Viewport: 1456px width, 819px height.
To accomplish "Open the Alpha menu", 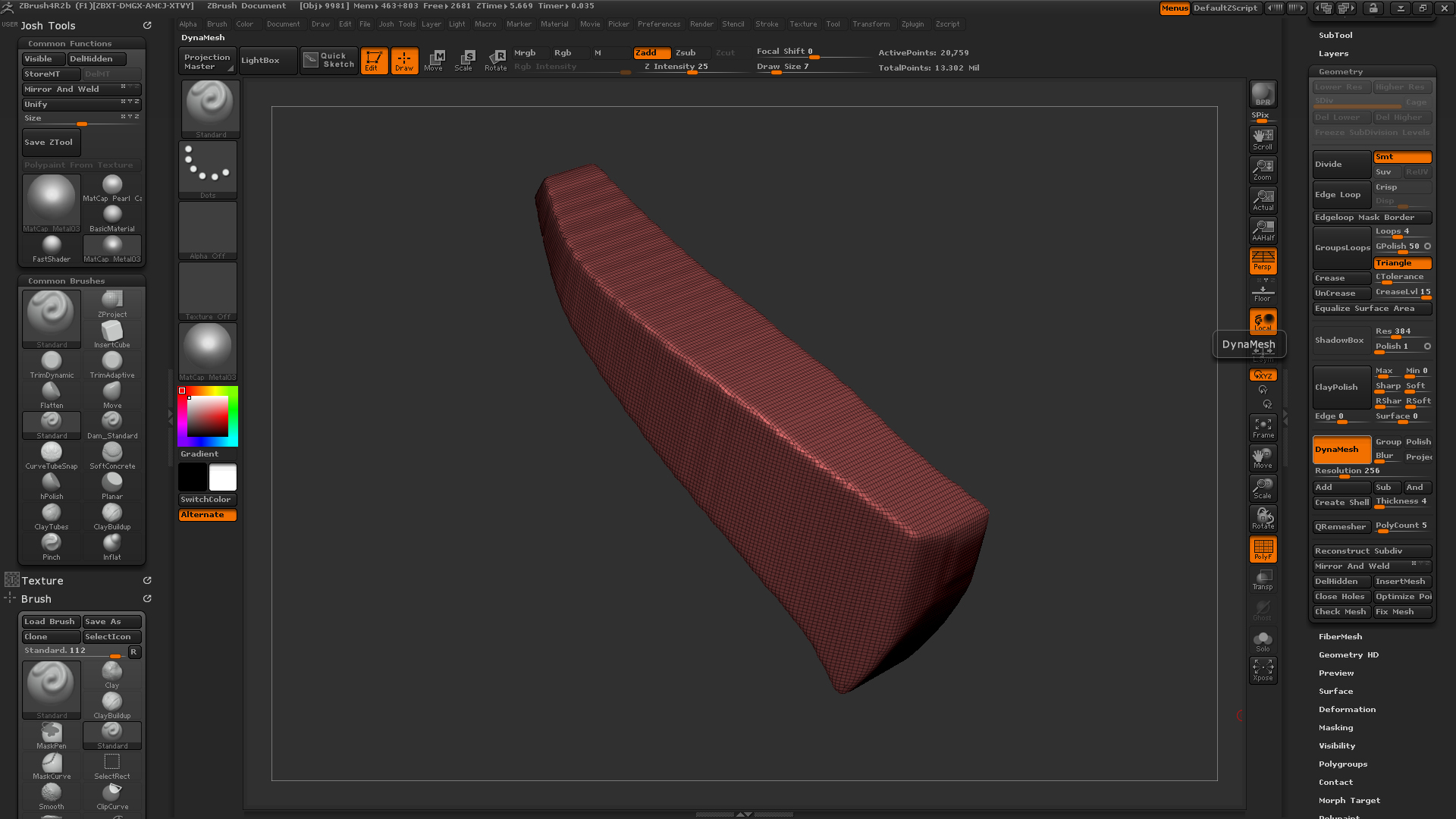I will coord(187,24).
